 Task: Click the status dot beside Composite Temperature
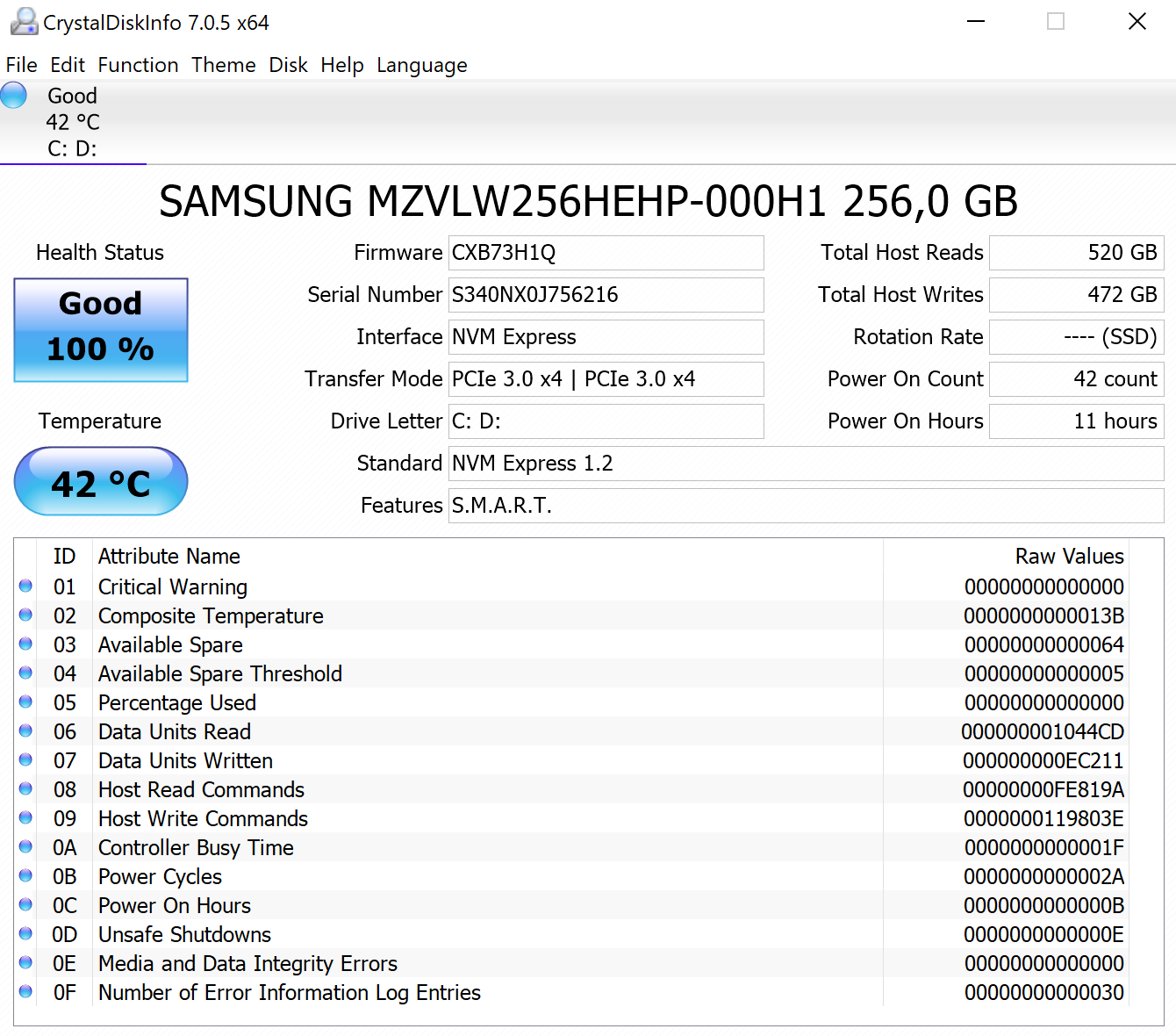pos(25,615)
